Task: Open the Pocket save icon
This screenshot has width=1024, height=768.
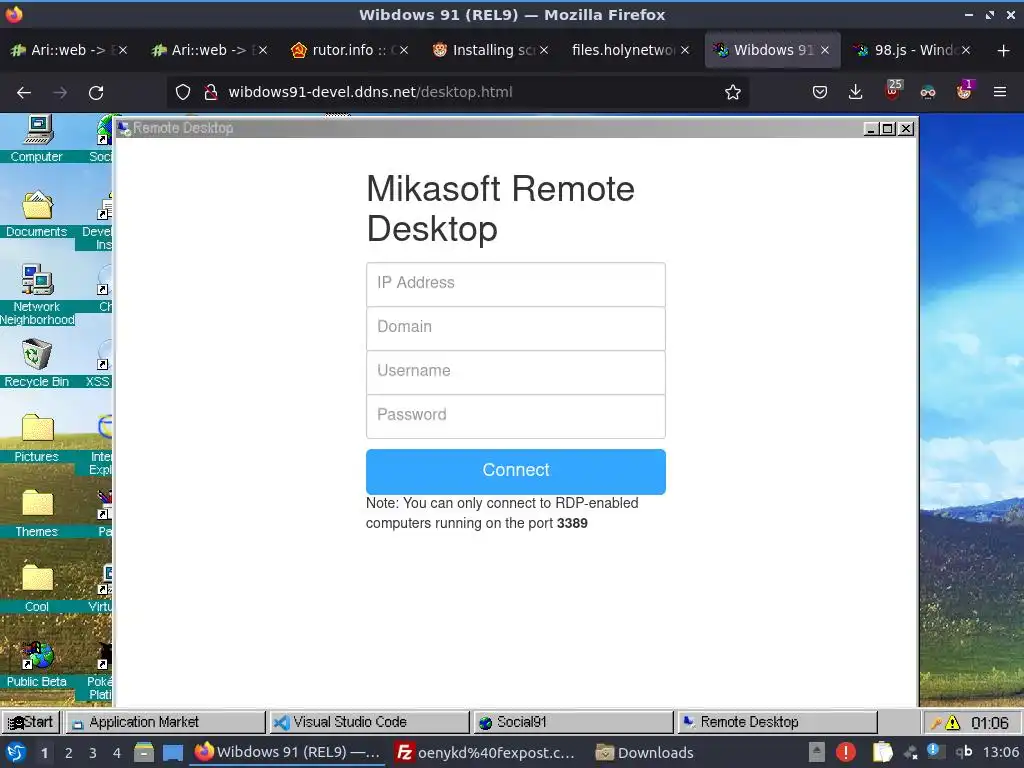Action: coord(820,92)
